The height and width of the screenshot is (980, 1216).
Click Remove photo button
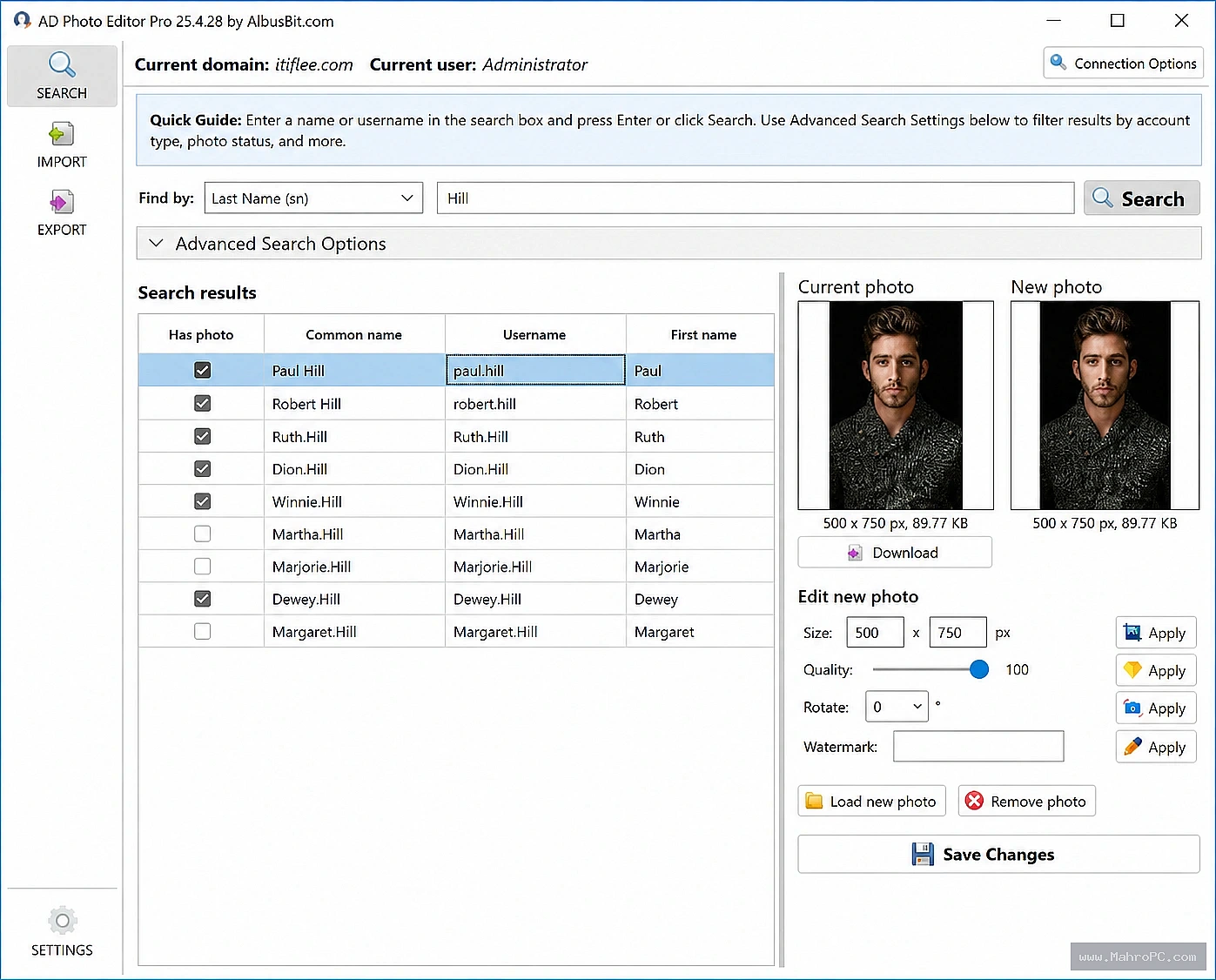(1027, 801)
